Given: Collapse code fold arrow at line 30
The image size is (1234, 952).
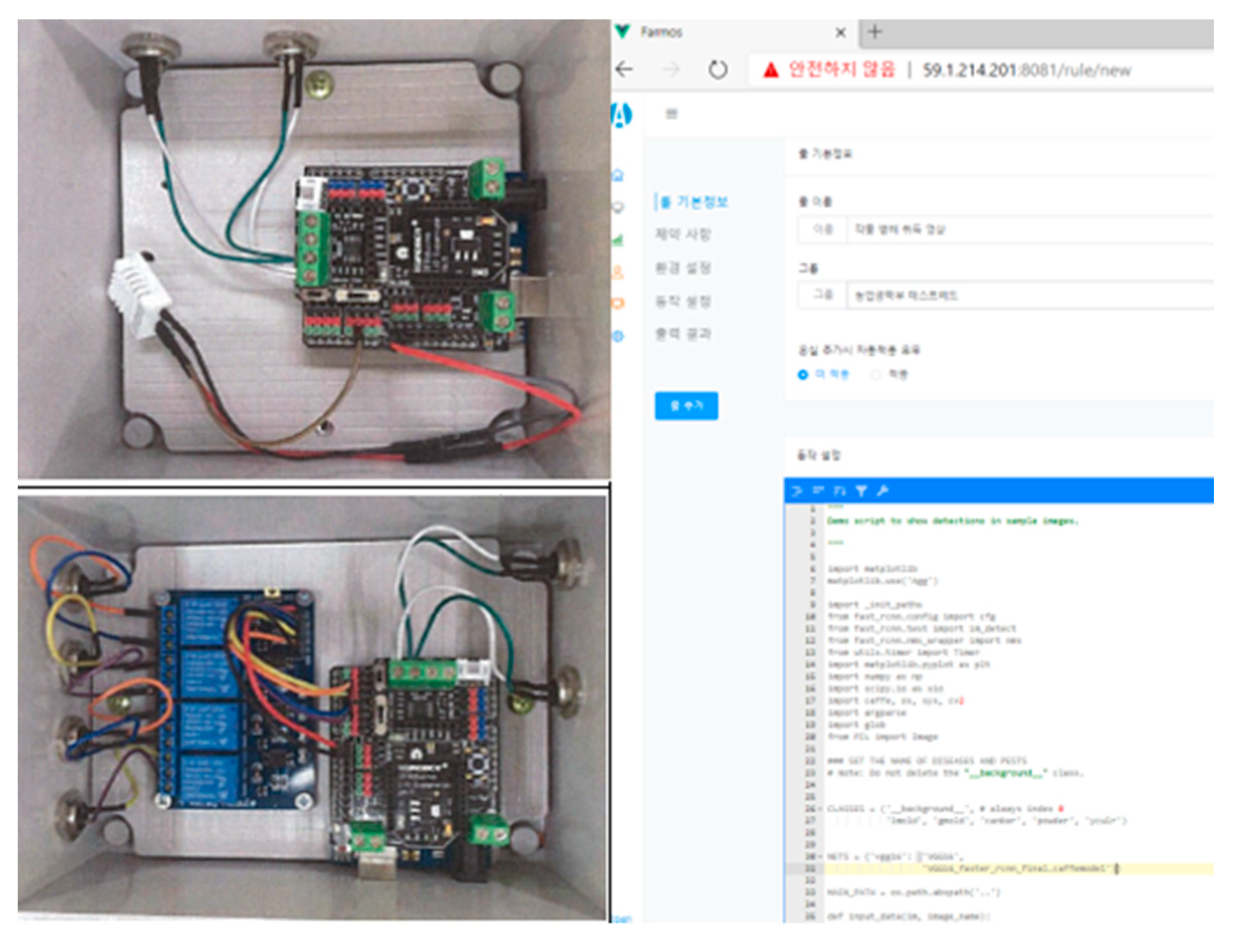Looking at the screenshot, I should [820, 857].
